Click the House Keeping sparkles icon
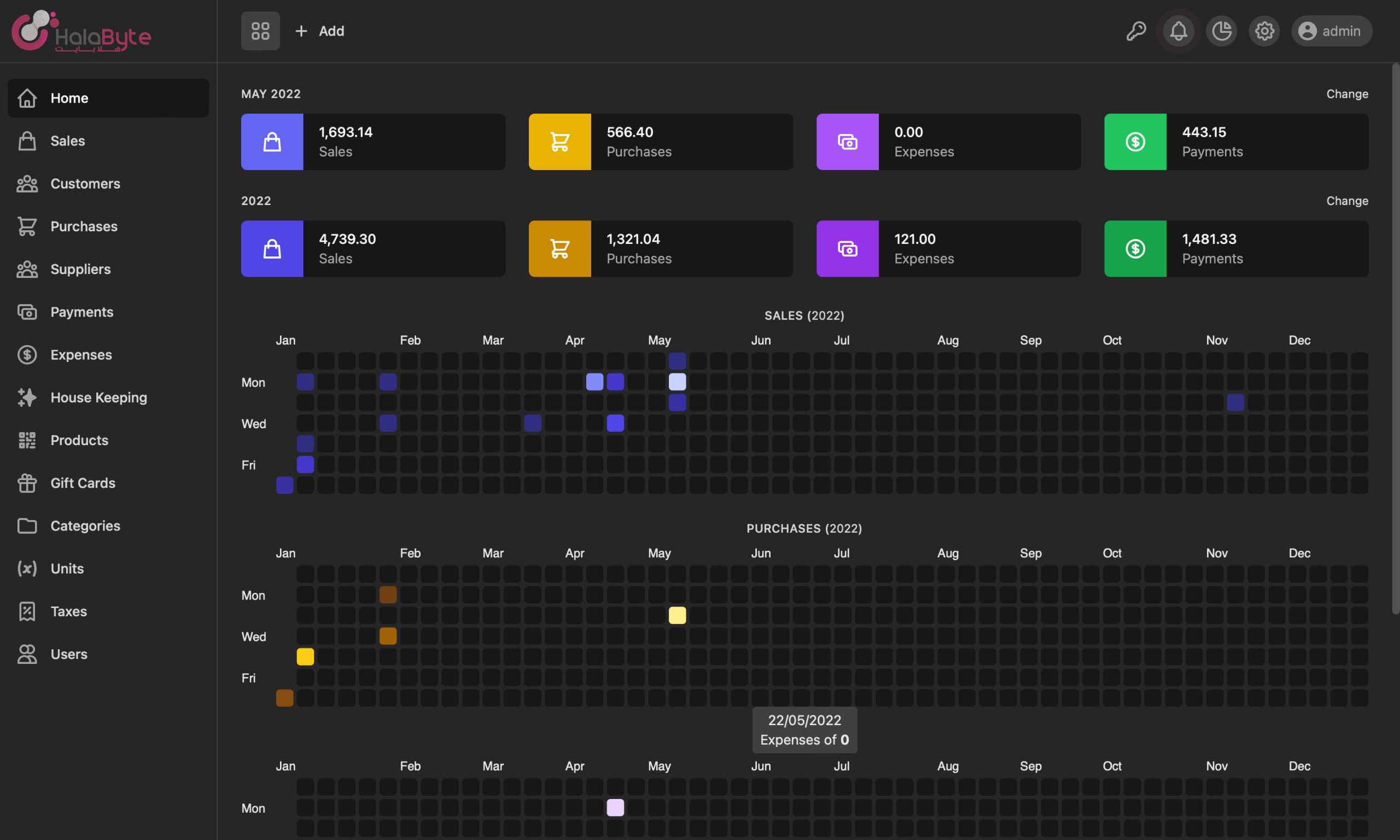 (27, 398)
